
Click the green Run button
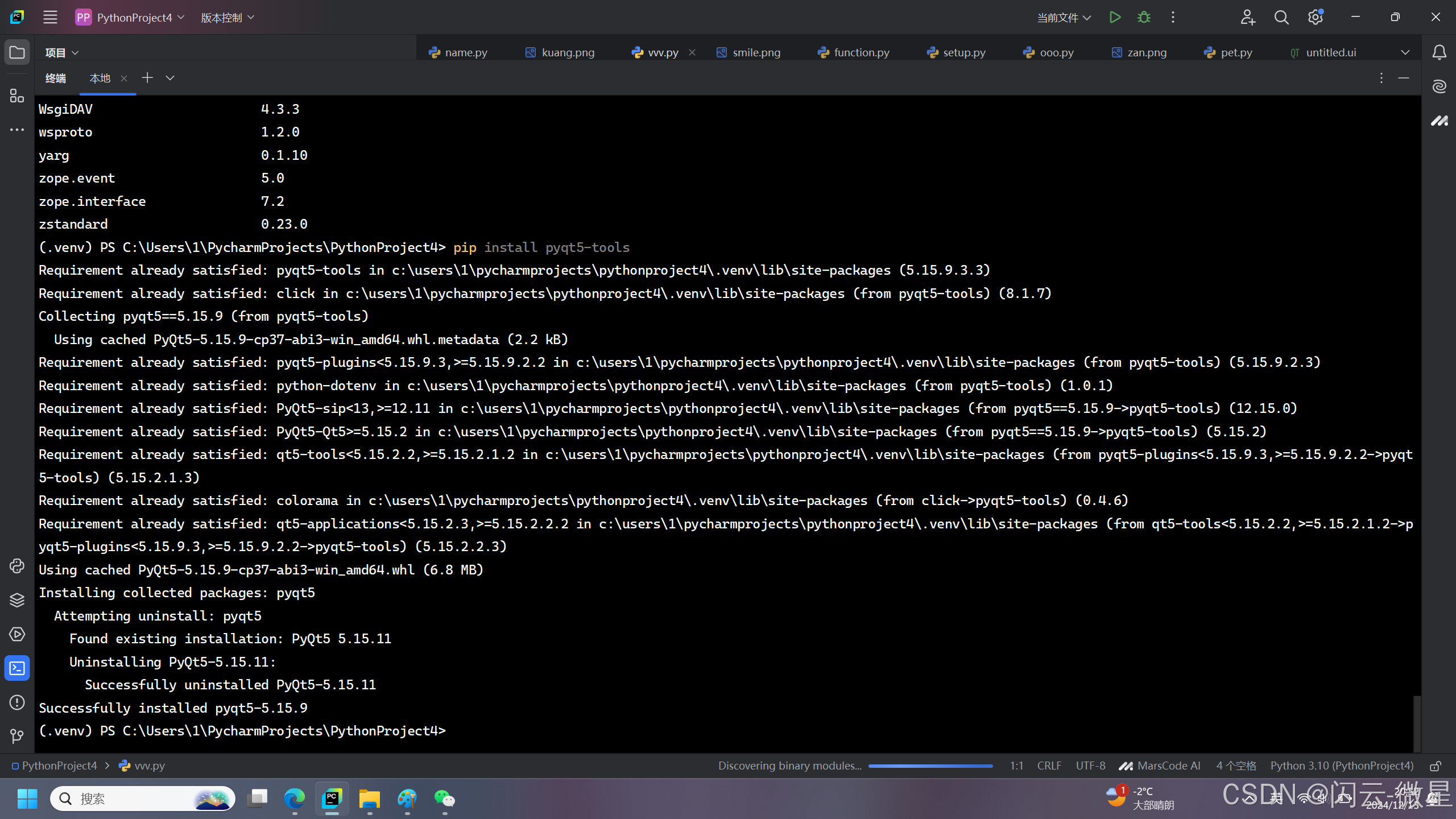point(1115,17)
